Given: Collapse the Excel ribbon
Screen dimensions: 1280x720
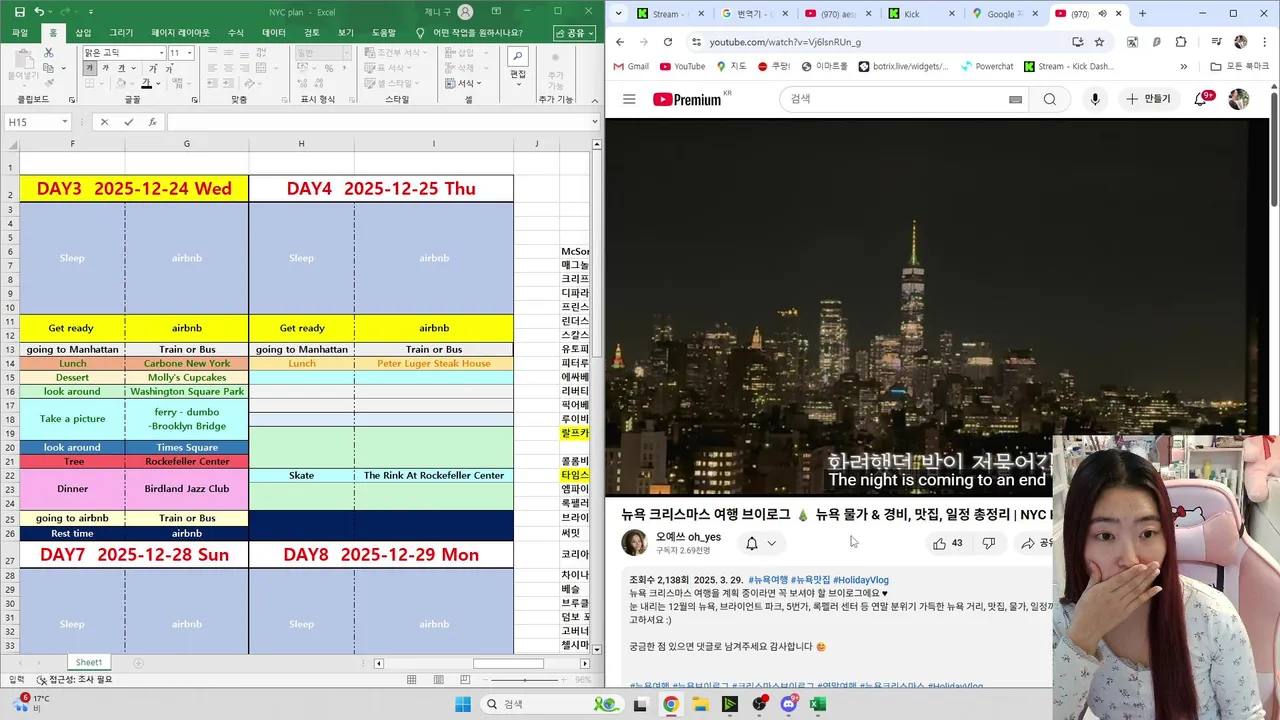Looking at the screenshot, I should coord(596,100).
